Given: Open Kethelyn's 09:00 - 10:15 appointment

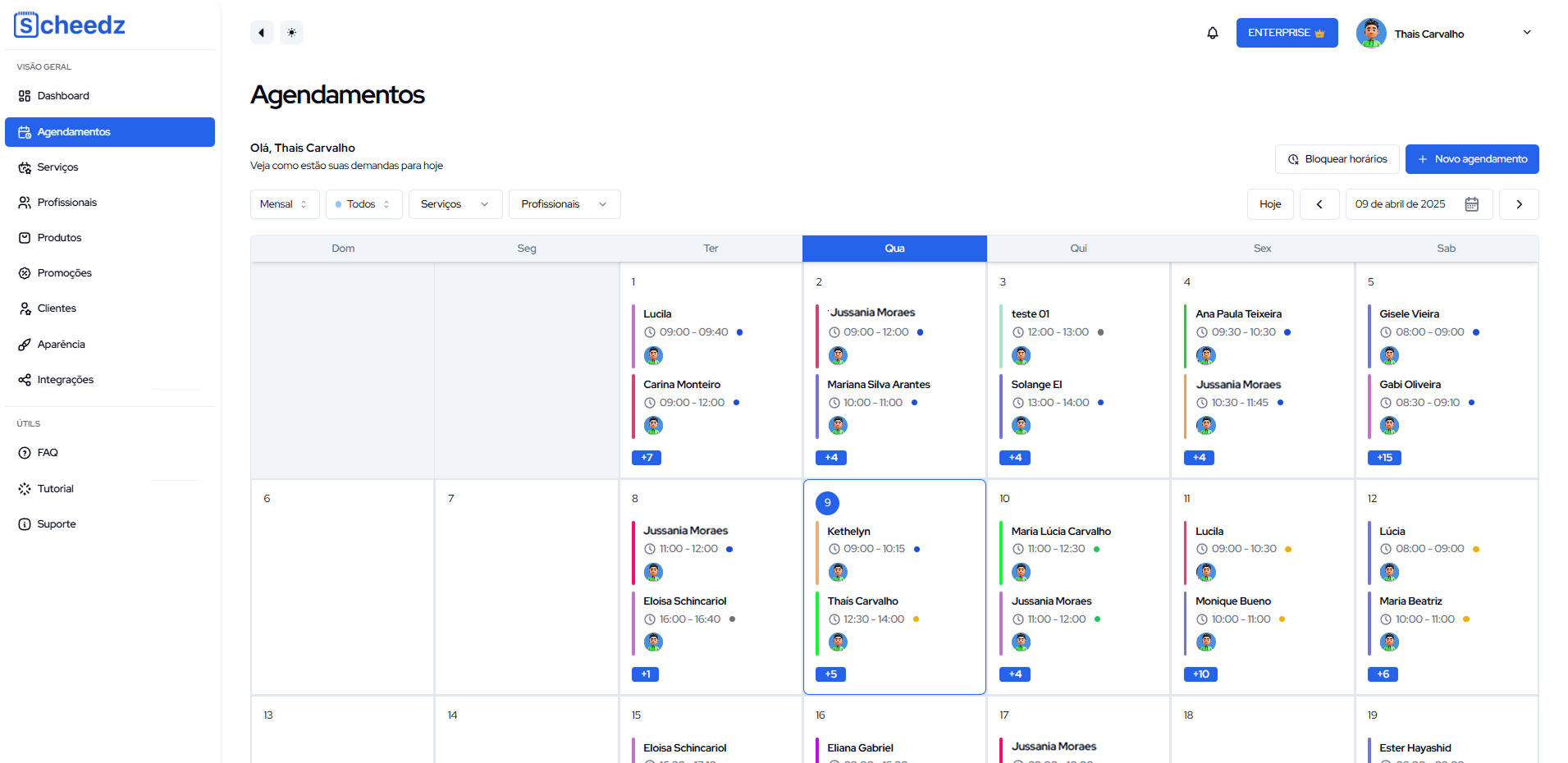Looking at the screenshot, I should [894, 553].
